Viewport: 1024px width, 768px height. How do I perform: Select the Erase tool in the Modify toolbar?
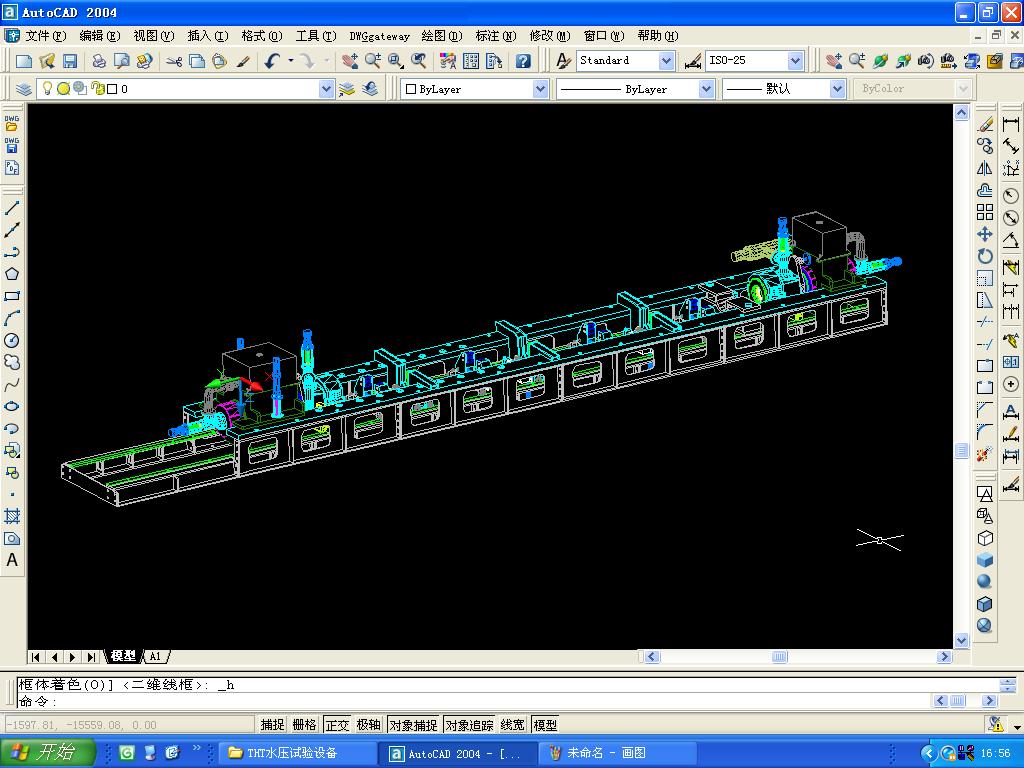click(x=985, y=124)
